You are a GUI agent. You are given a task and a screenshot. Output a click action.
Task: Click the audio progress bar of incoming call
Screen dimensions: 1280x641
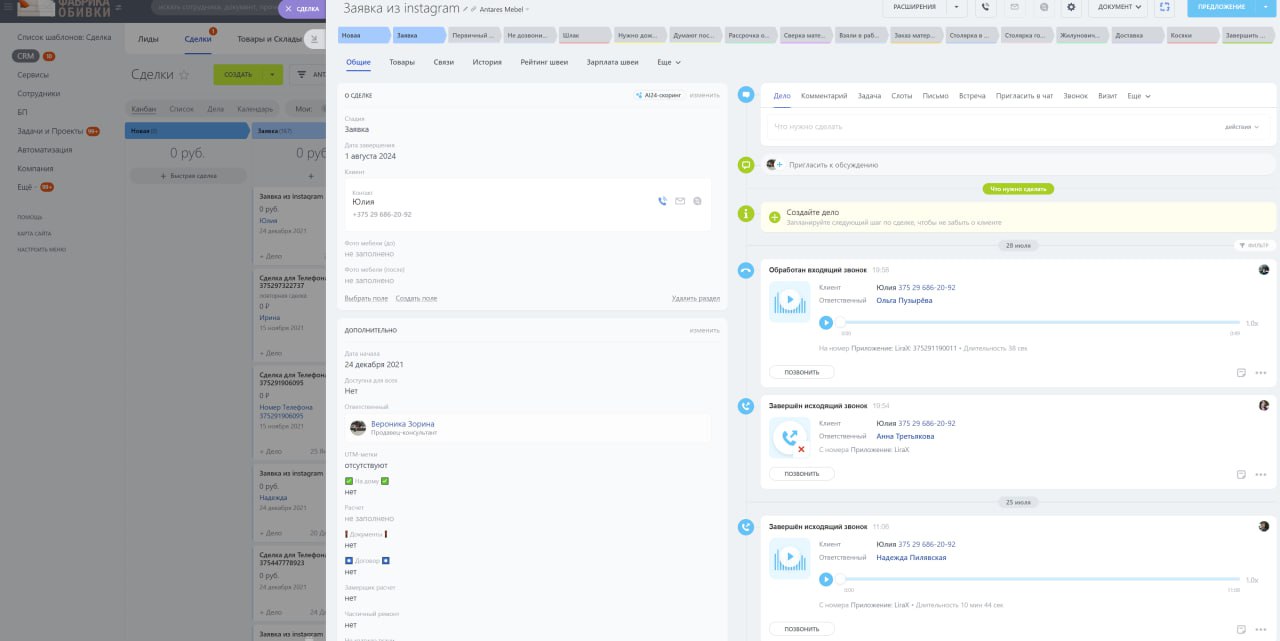pos(1040,322)
